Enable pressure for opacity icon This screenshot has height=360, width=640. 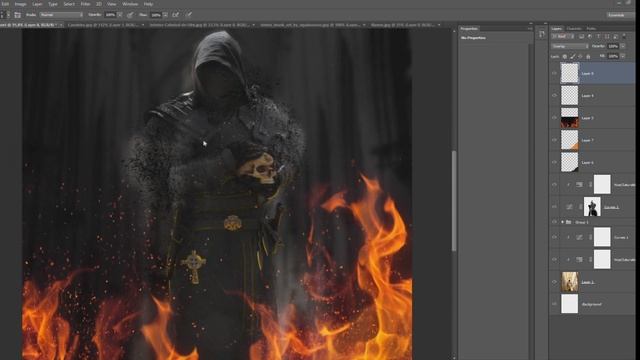tap(130, 15)
